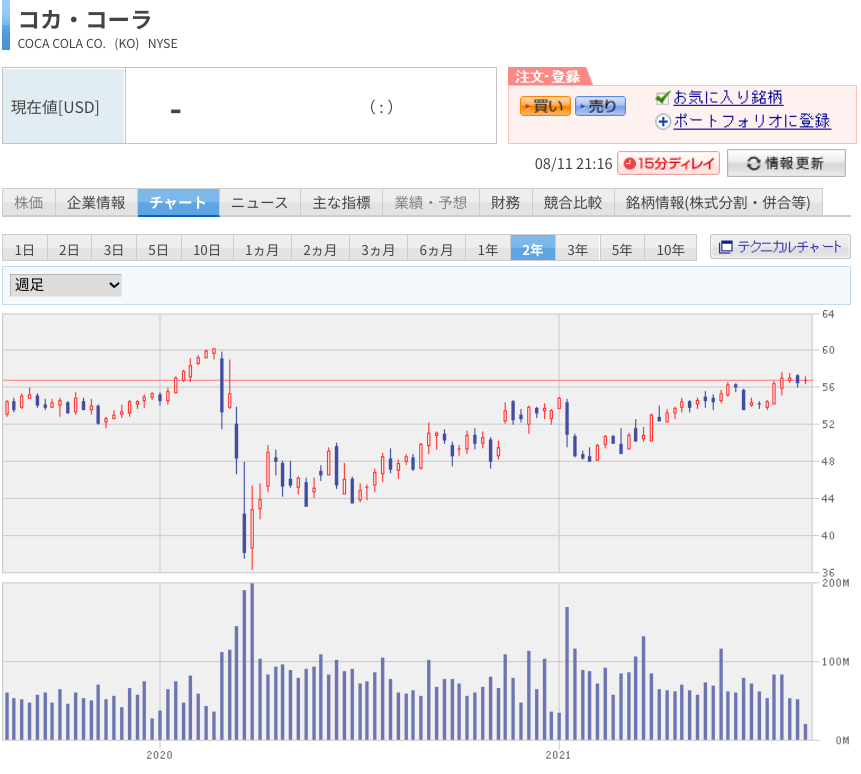Open the 主な指標 tab
Screen dimensions: 861x774
(341, 203)
